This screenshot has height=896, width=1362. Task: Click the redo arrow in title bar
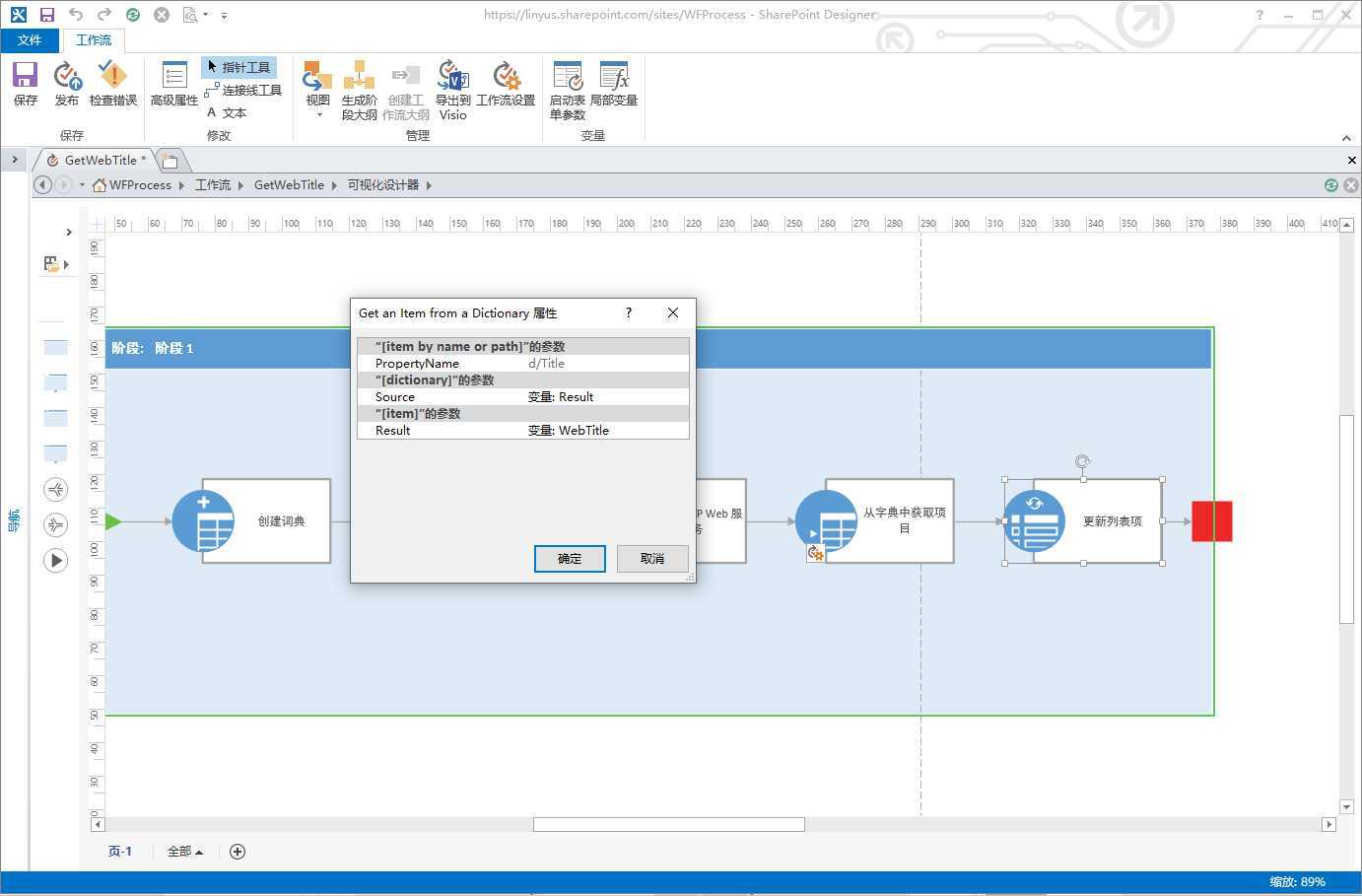tap(104, 15)
